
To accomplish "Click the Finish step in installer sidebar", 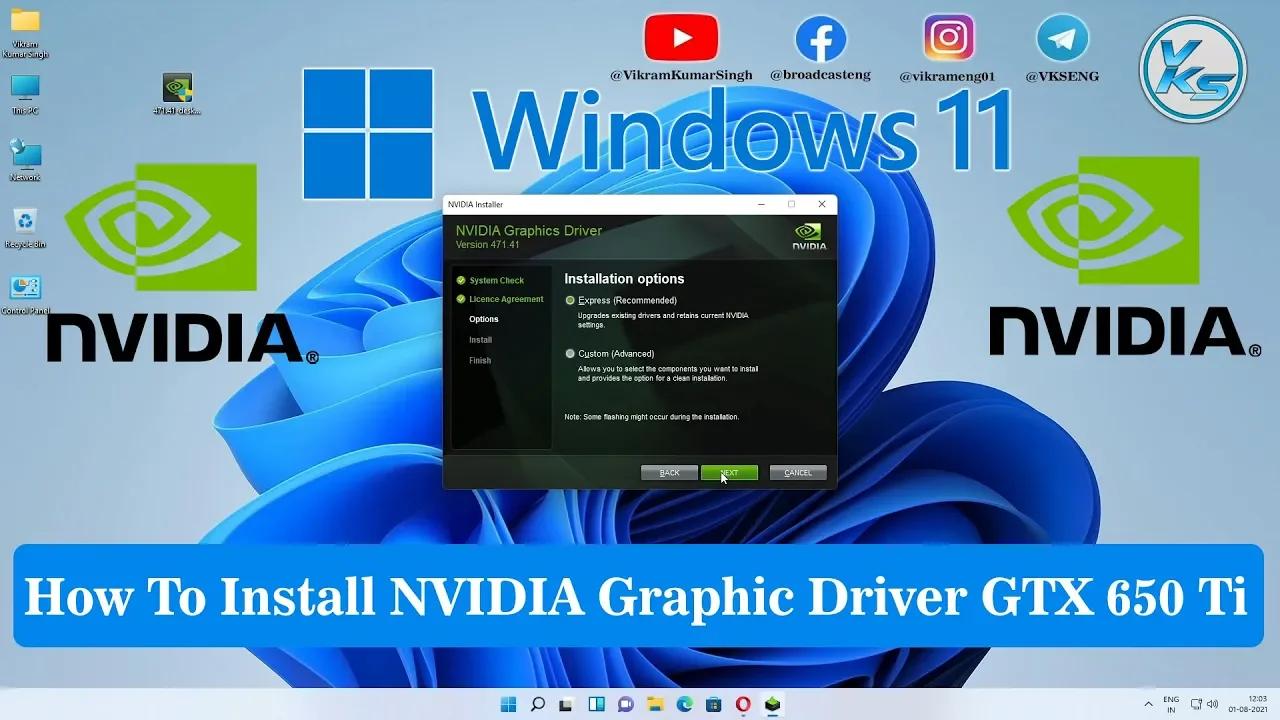I will coord(480,360).
